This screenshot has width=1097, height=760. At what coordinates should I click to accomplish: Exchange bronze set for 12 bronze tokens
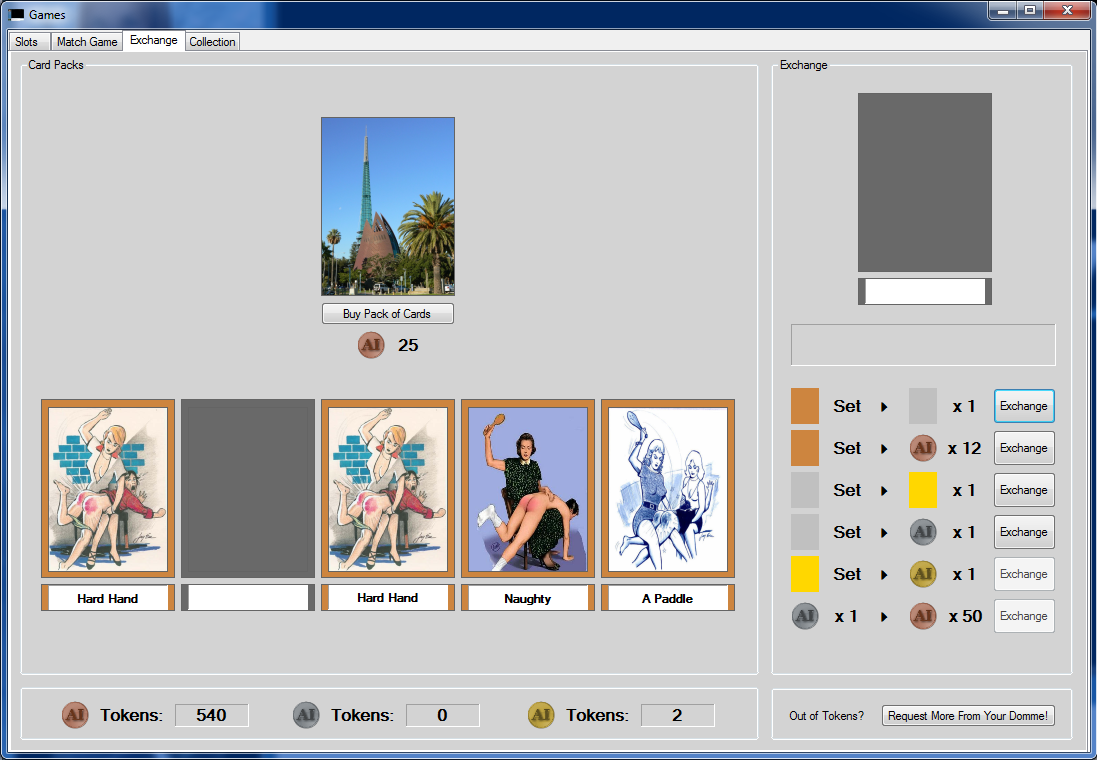[1024, 448]
